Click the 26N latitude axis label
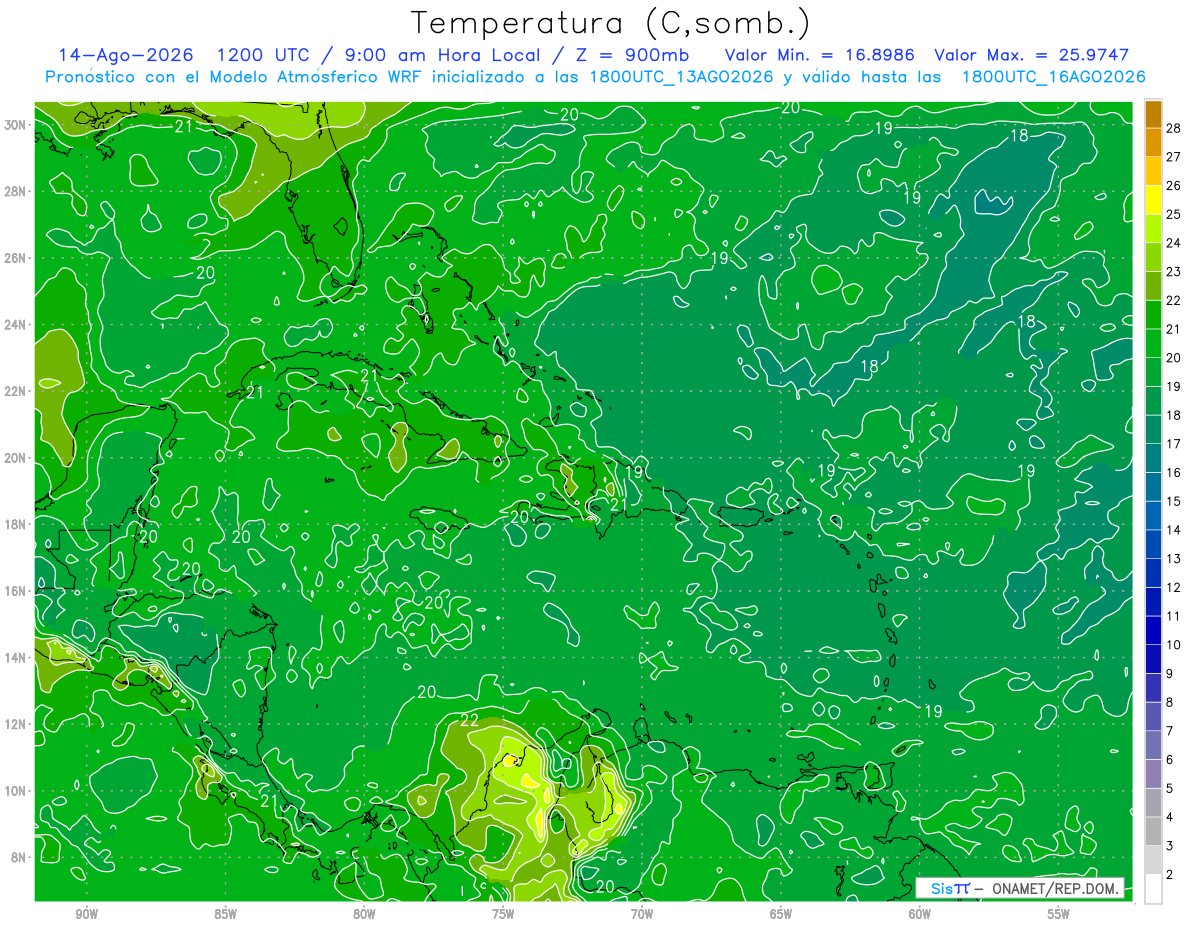 [17, 258]
